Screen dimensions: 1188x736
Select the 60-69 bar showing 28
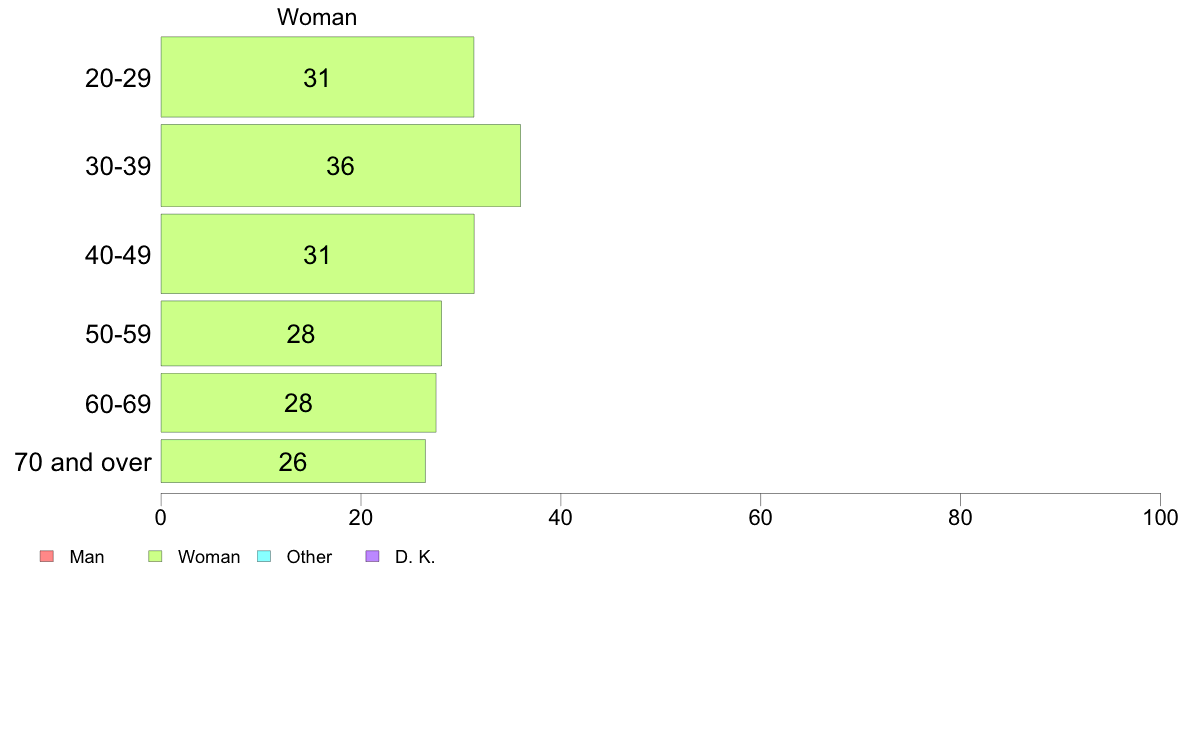[299, 402]
